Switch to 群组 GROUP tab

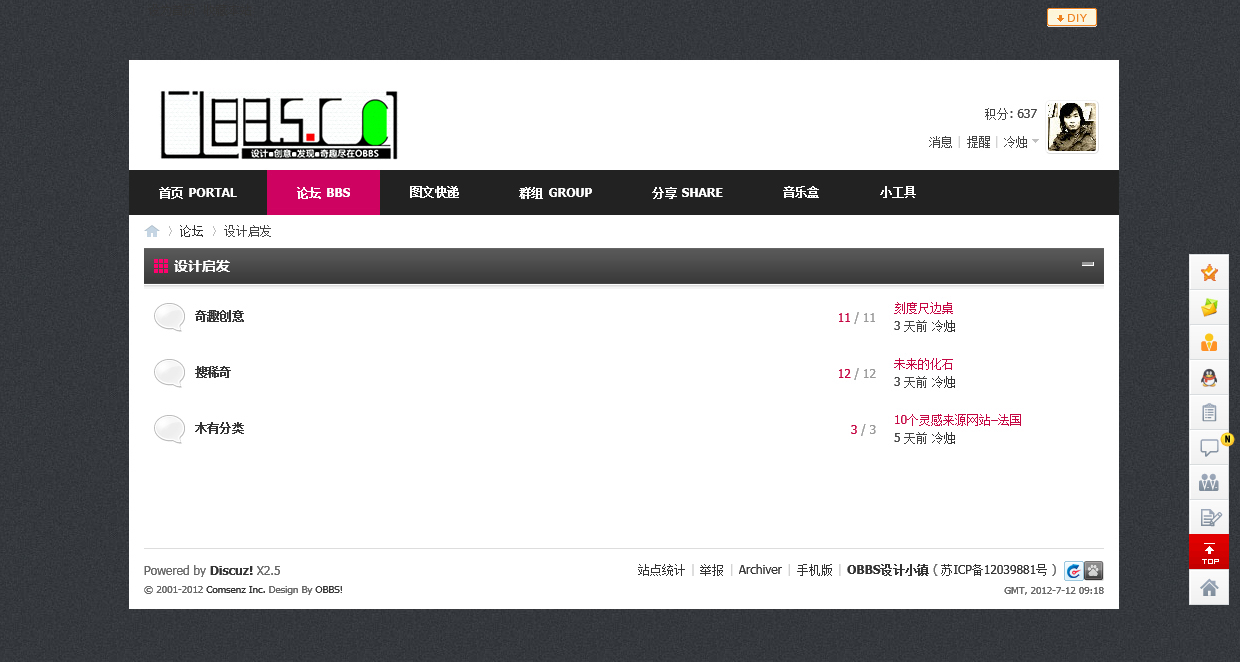coord(555,193)
